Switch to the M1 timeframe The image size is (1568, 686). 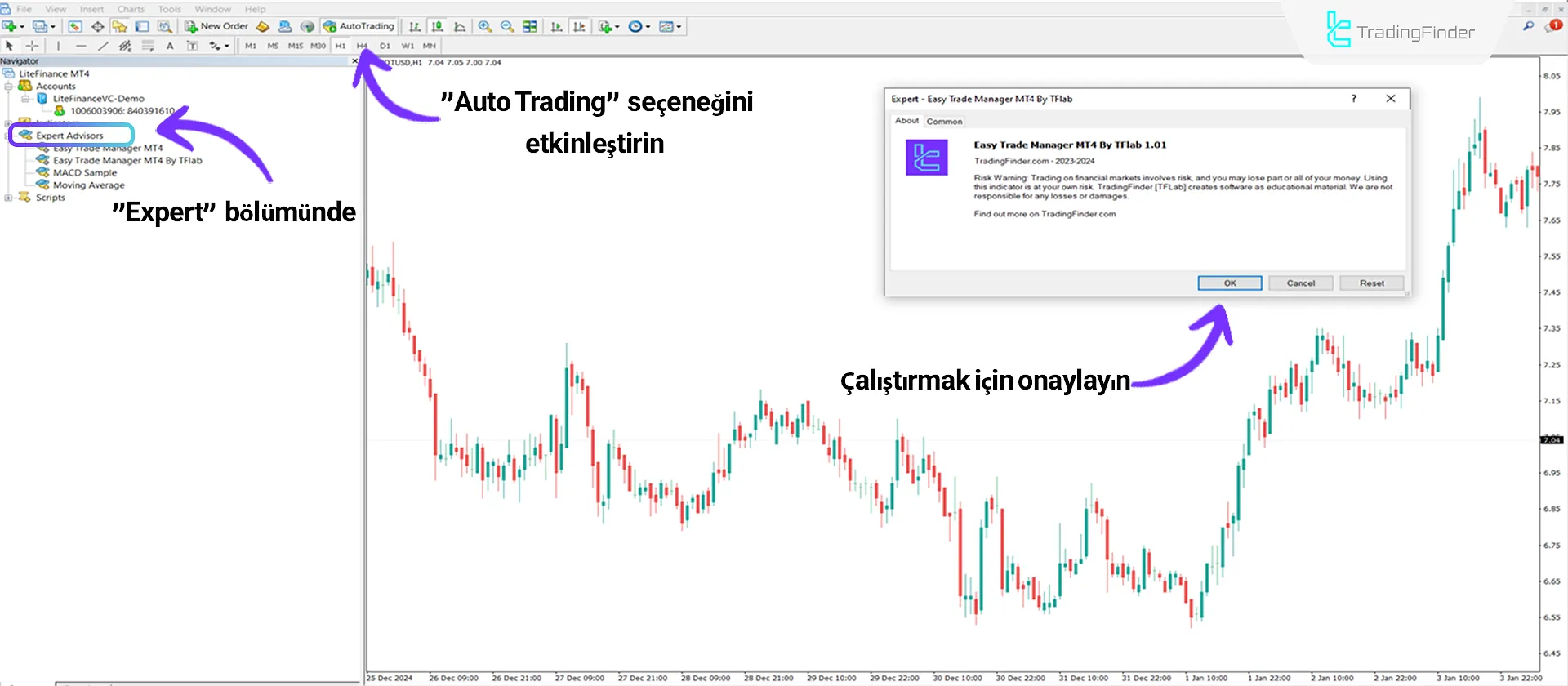[x=251, y=46]
